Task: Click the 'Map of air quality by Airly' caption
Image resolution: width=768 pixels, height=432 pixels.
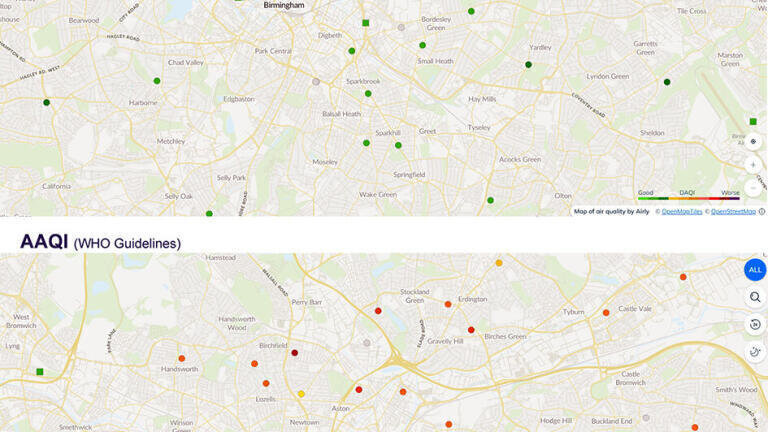Action: click(x=611, y=212)
